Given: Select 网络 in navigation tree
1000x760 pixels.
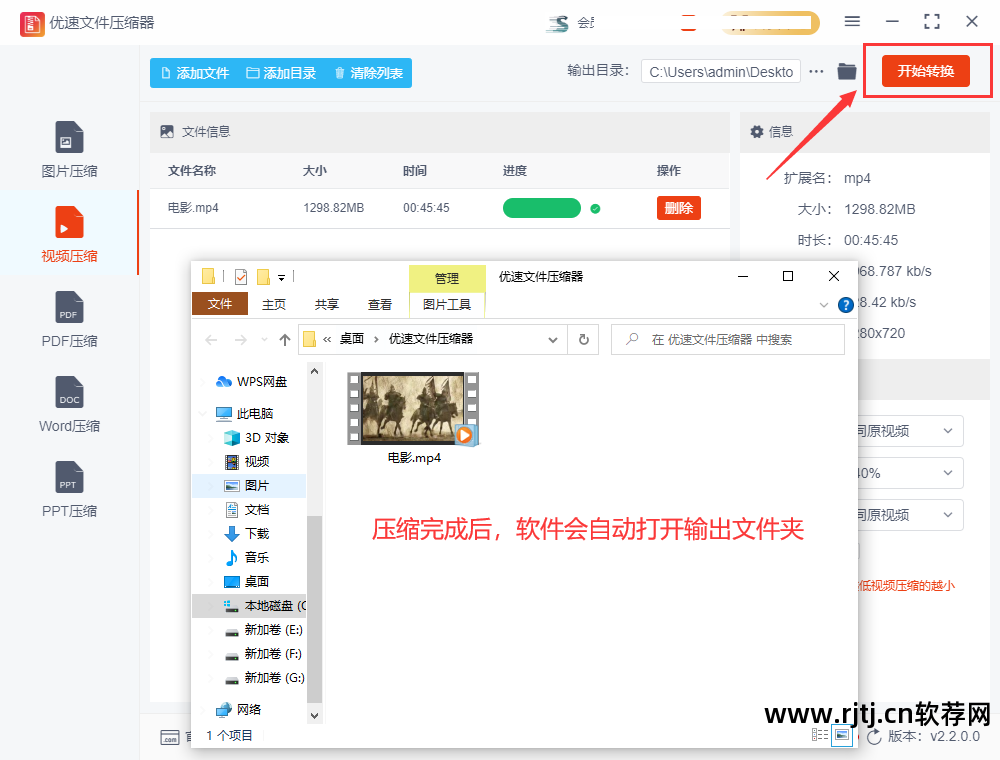Looking at the screenshot, I should [239, 709].
